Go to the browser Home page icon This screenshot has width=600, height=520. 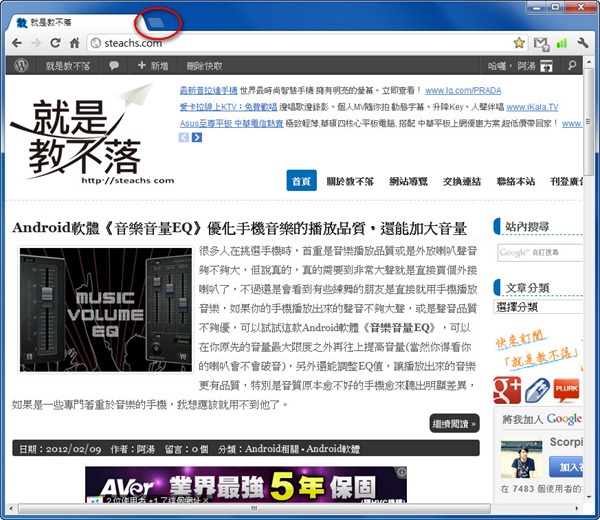[x=75, y=43]
